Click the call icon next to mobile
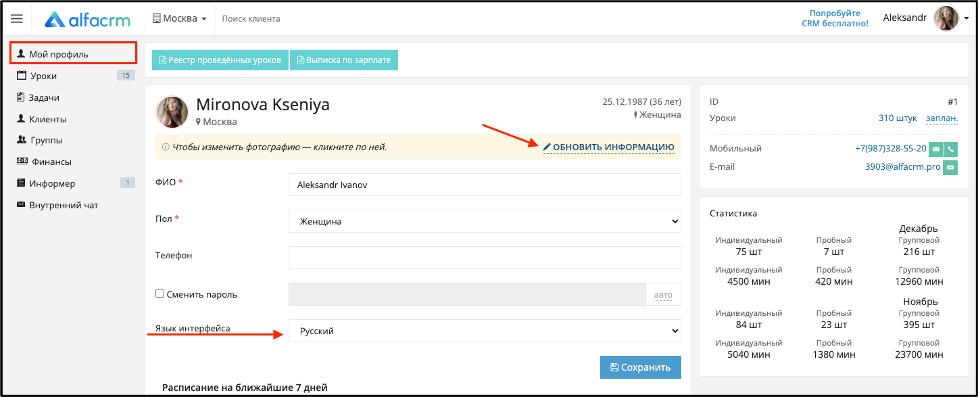 click(x=951, y=149)
